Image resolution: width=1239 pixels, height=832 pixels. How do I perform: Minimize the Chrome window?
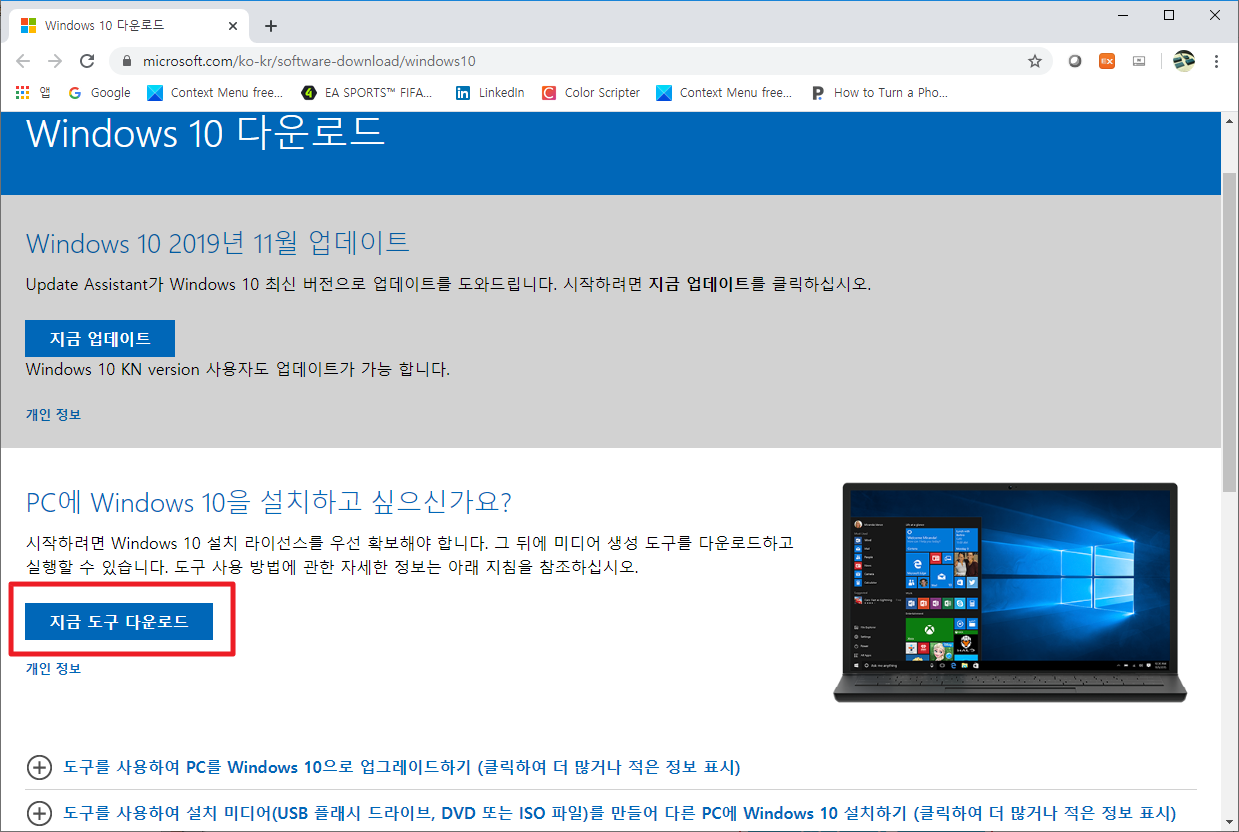1123,16
